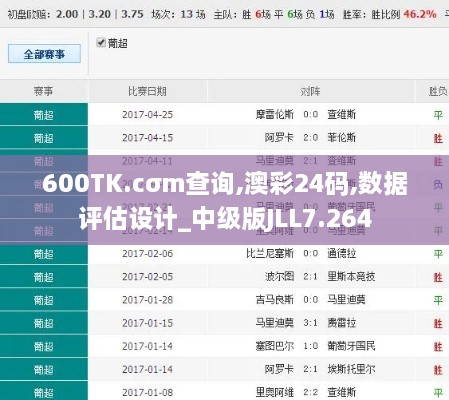Click the 胜负 column header
The width and height of the screenshot is (449, 400).
tap(438, 91)
